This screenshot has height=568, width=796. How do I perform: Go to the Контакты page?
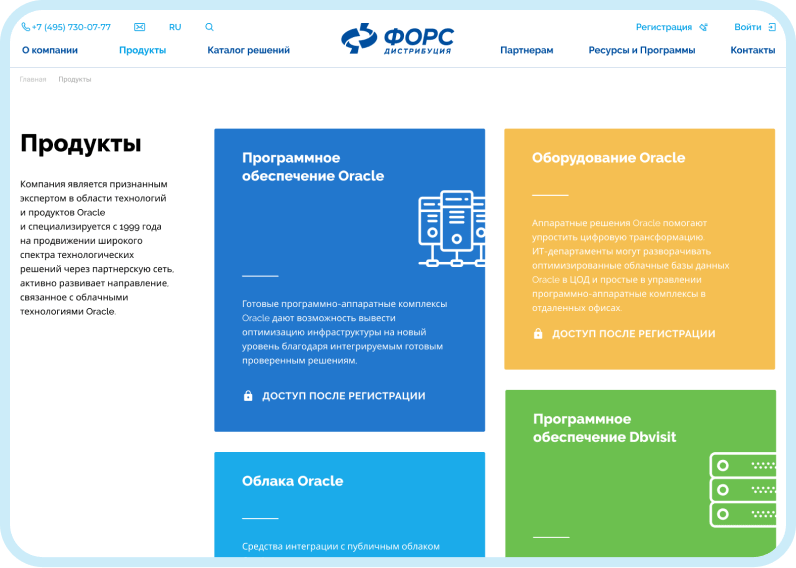click(x=752, y=50)
